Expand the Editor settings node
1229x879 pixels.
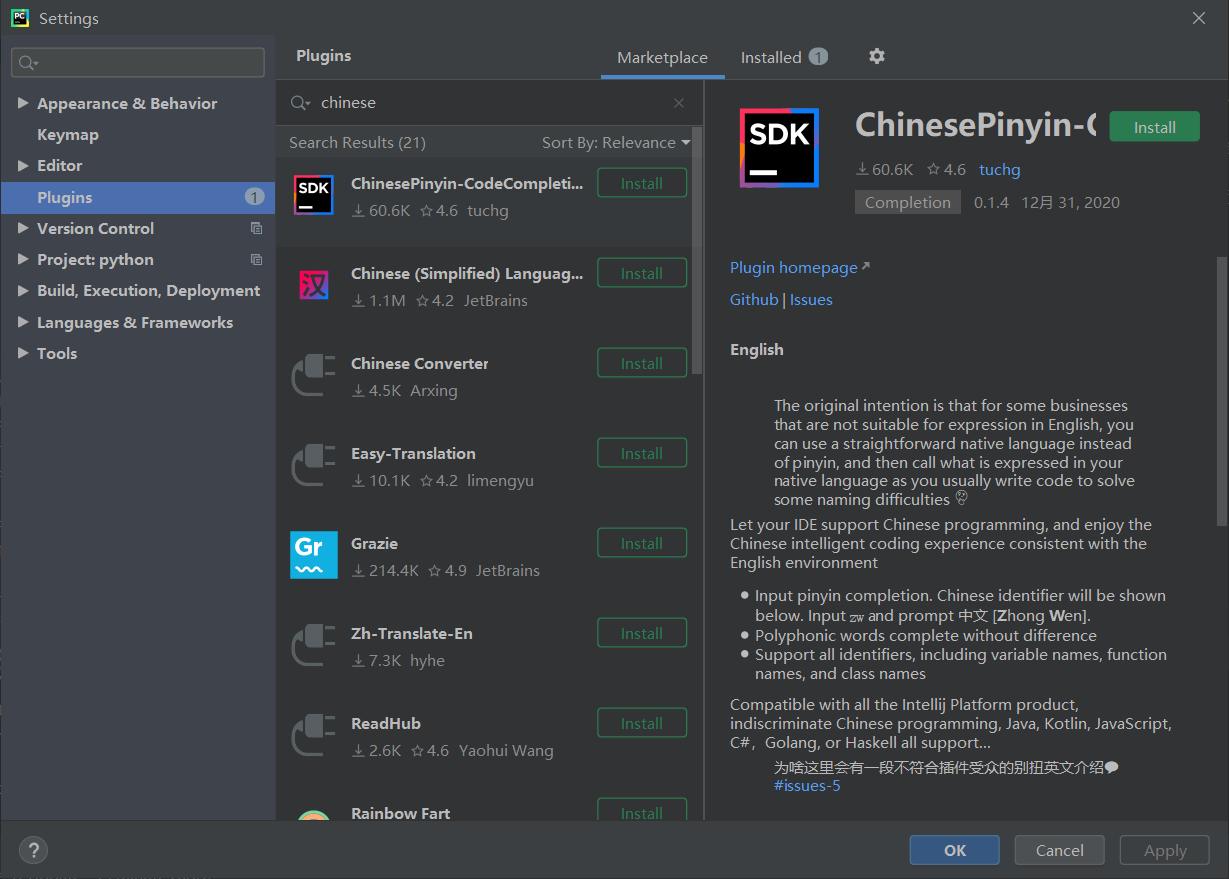23,165
